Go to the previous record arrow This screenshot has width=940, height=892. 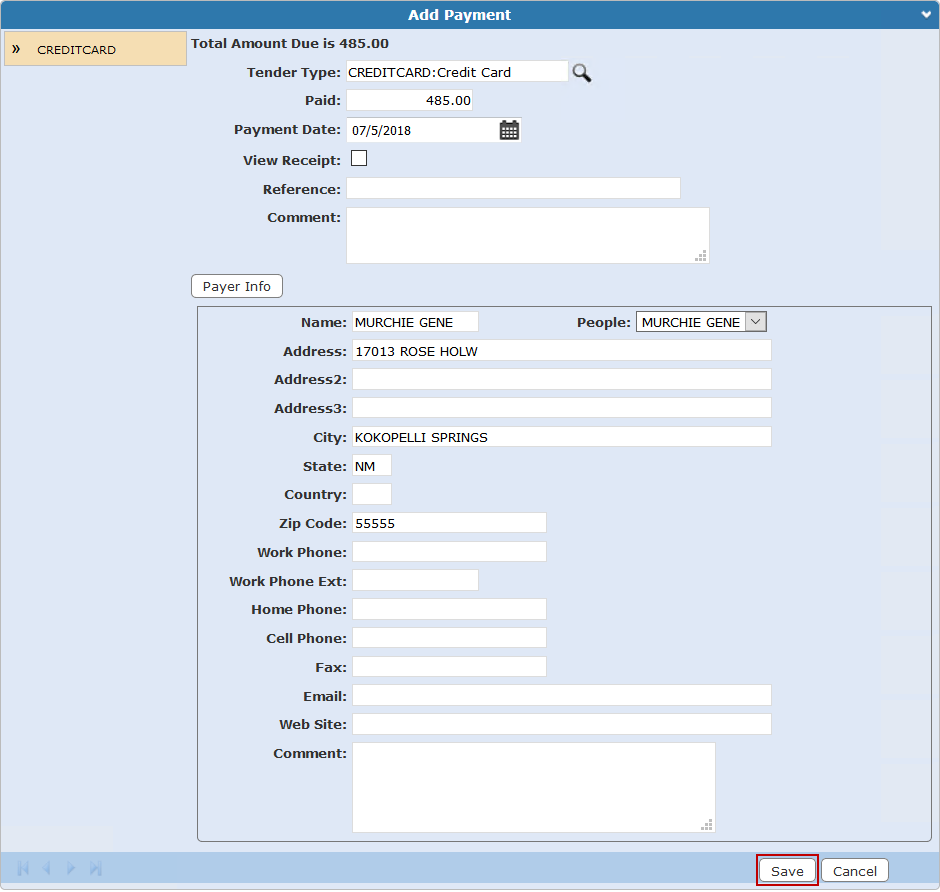[x=46, y=868]
